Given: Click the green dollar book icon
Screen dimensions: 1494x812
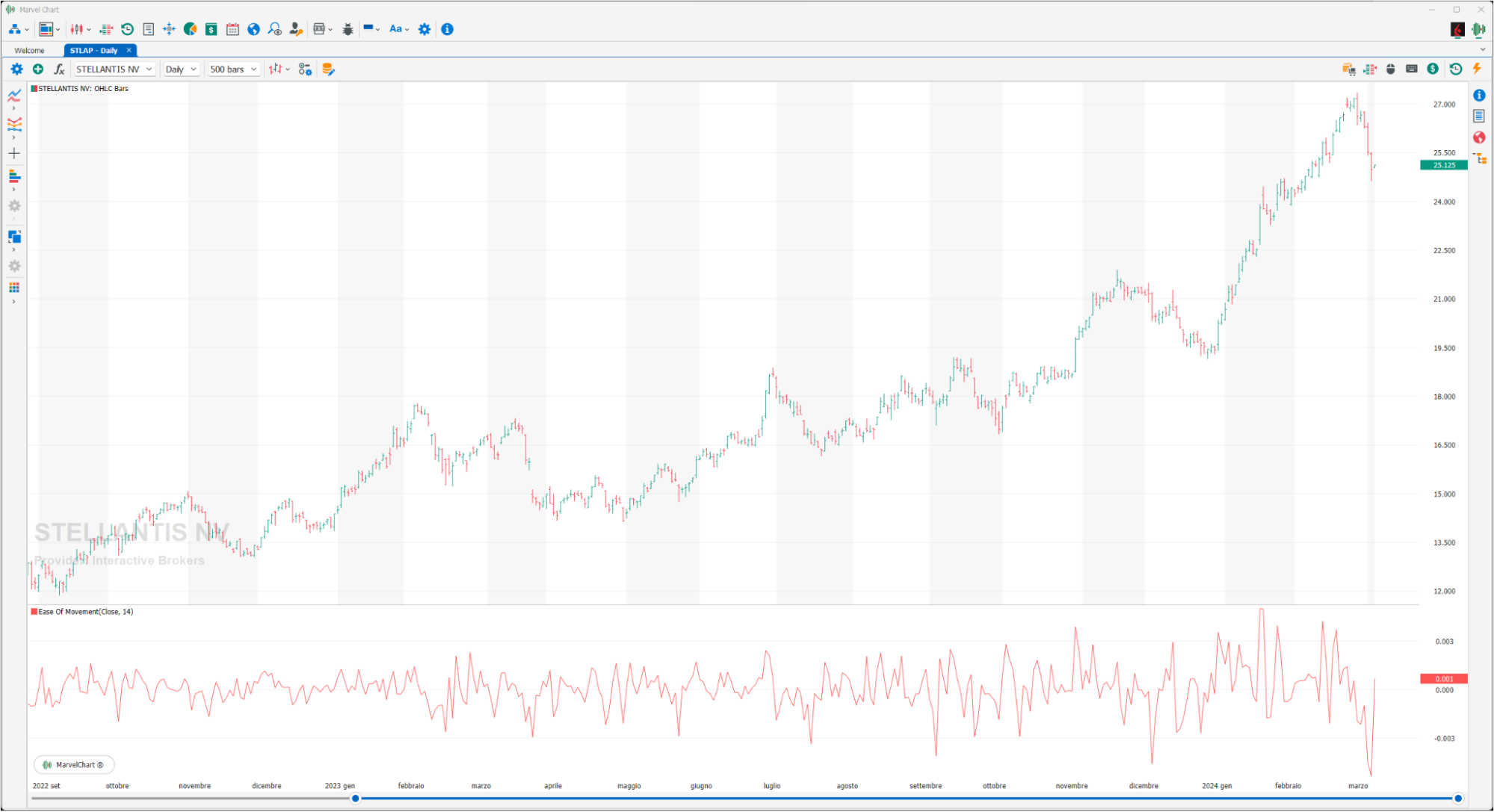Looking at the screenshot, I should pyautogui.click(x=212, y=29).
